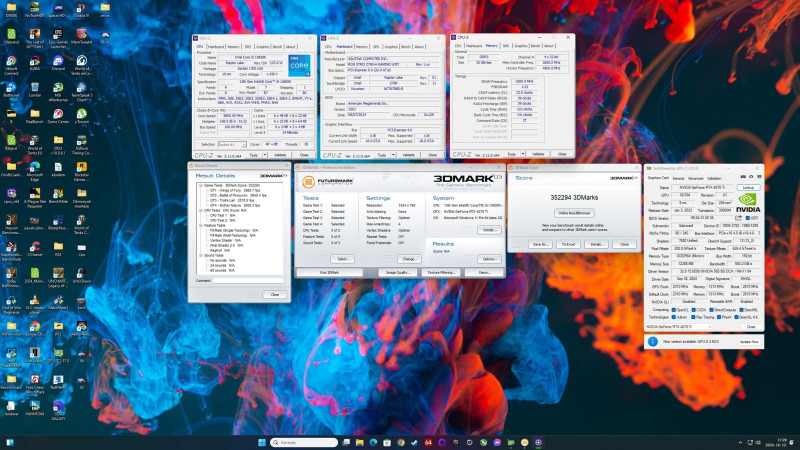The image size is (800, 450).
Task: Open the AIDA64 icon on the taskbar
Action: tap(428, 442)
